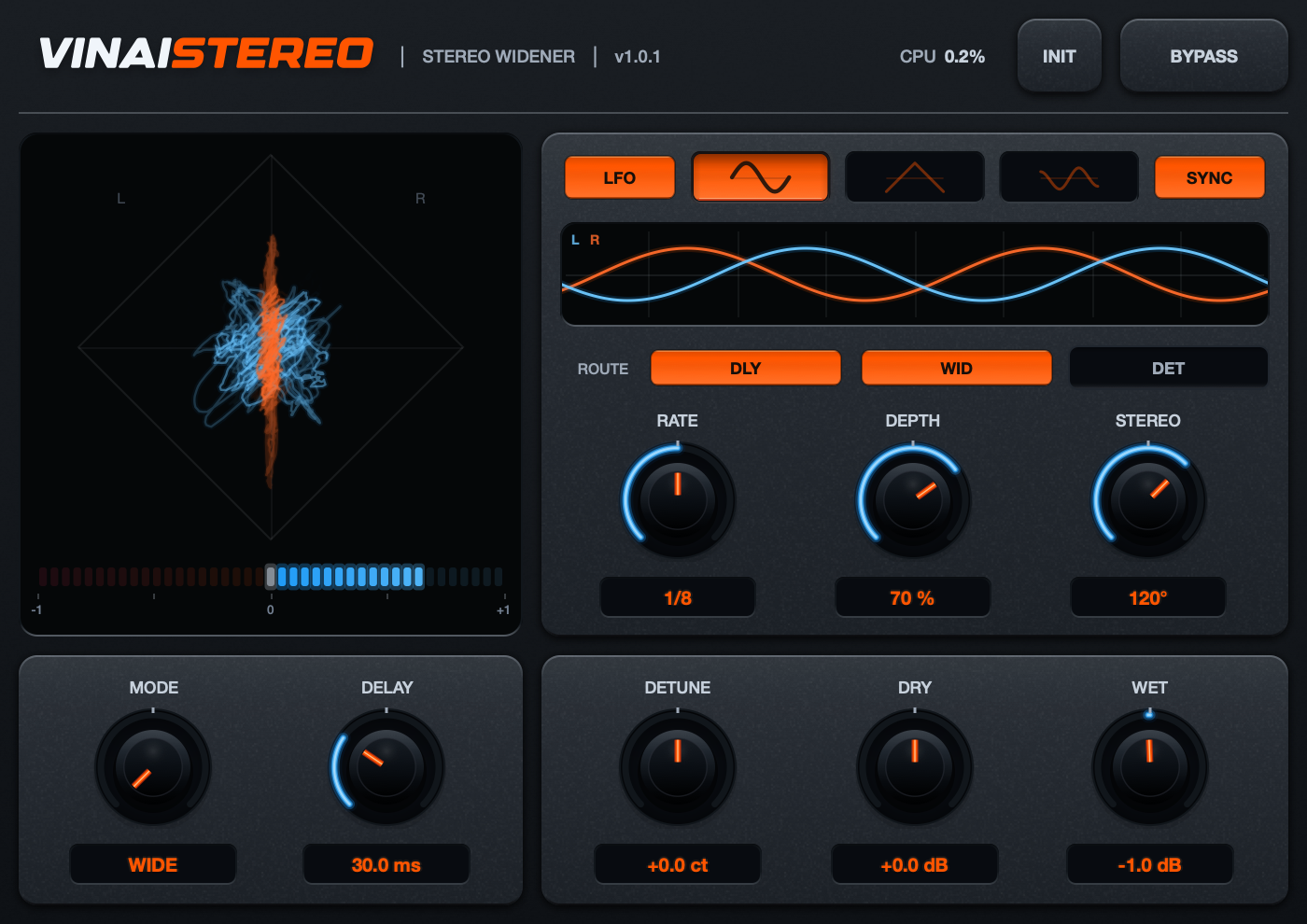Click the 120° stereo value field

1148,597
